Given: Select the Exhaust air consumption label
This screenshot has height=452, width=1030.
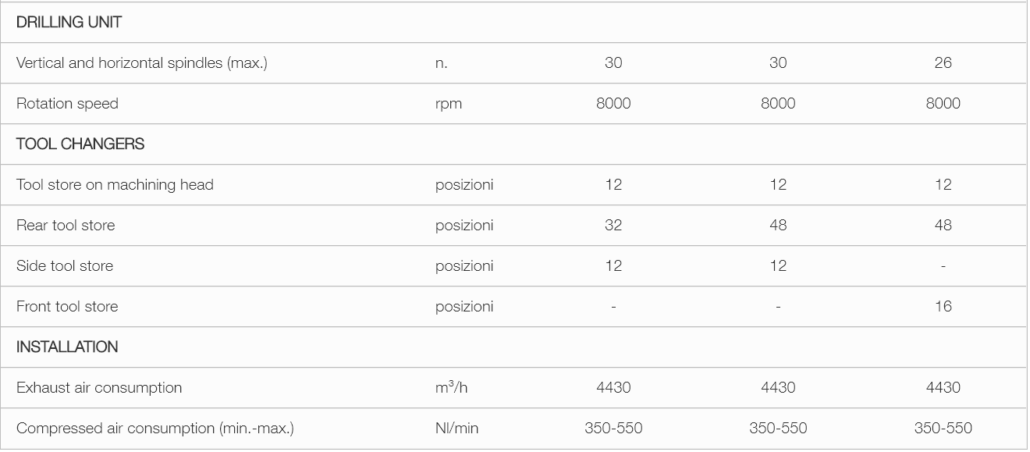Looking at the screenshot, I should click(x=99, y=388).
